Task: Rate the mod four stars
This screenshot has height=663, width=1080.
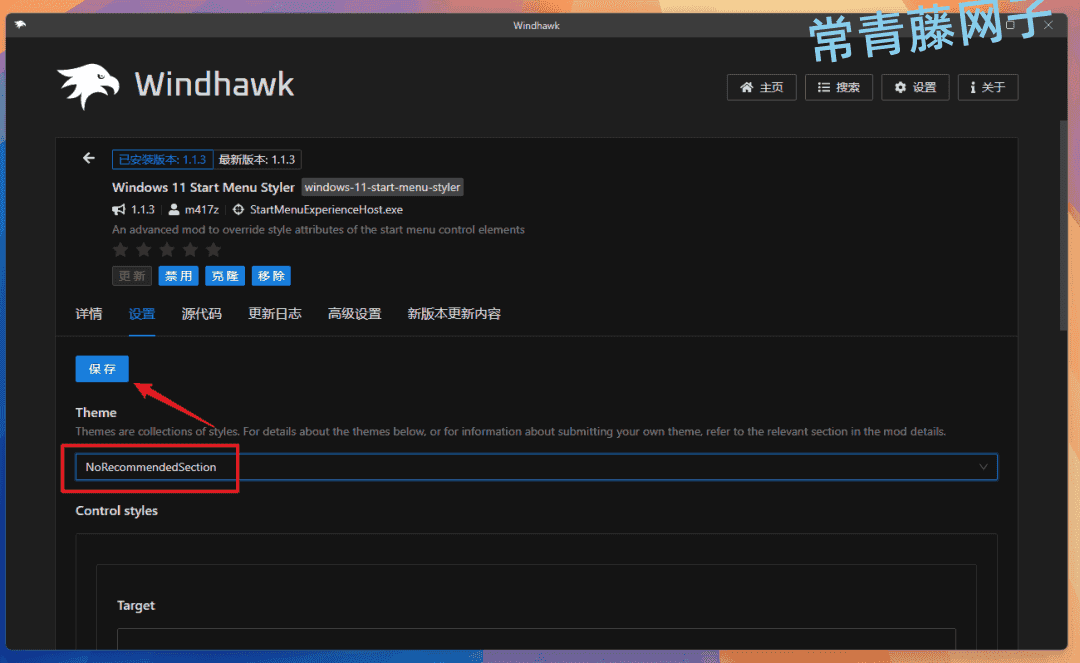Action: click(190, 249)
